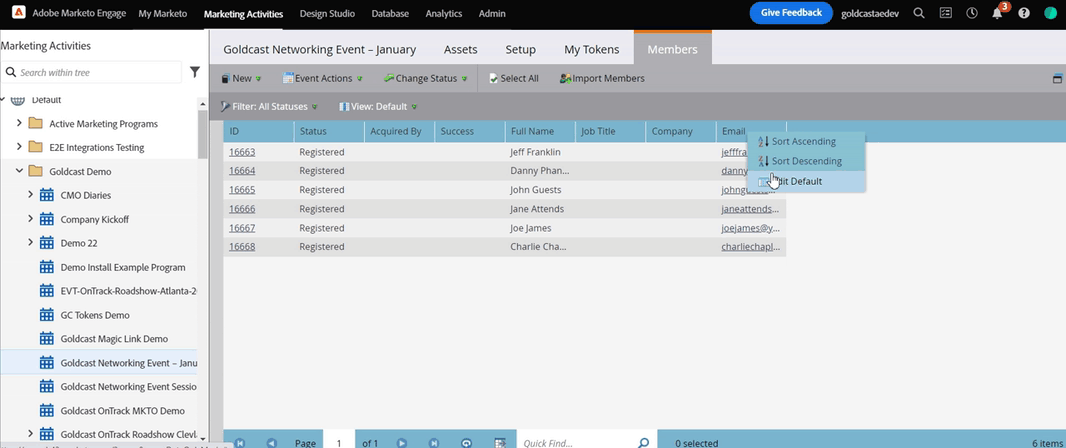
Task: Open the checklist icon in top bar
Action: [x=946, y=14]
